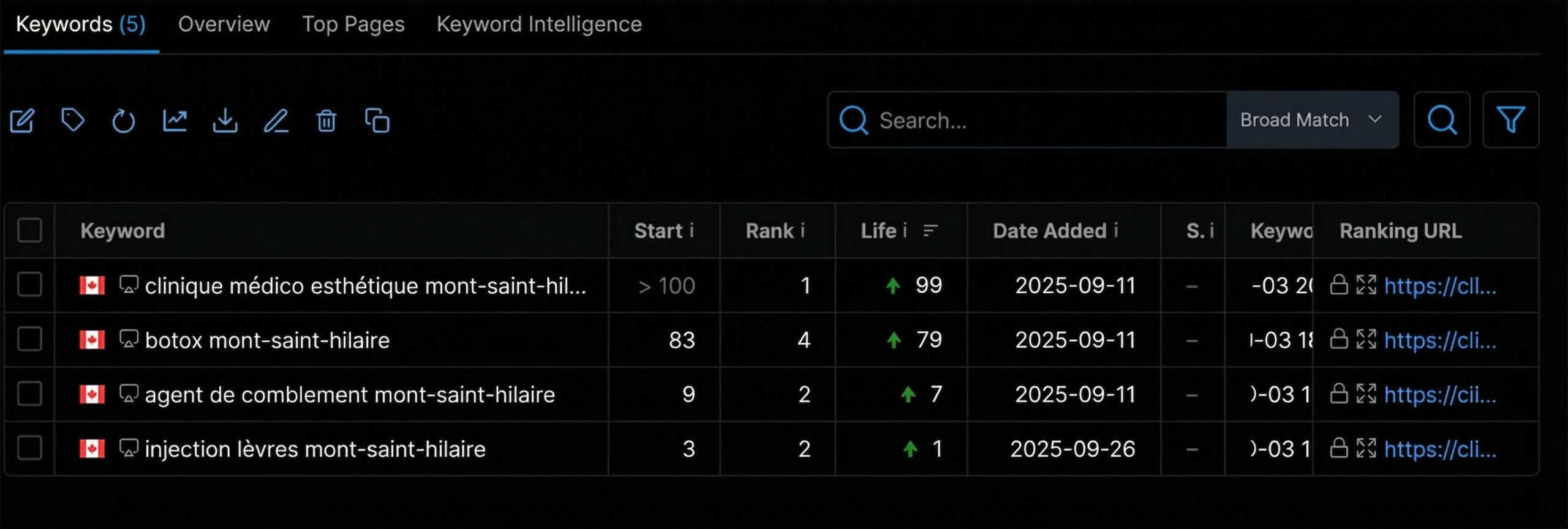
Task: Click the refresh rankings icon
Action: pyautogui.click(x=123, y=121)
